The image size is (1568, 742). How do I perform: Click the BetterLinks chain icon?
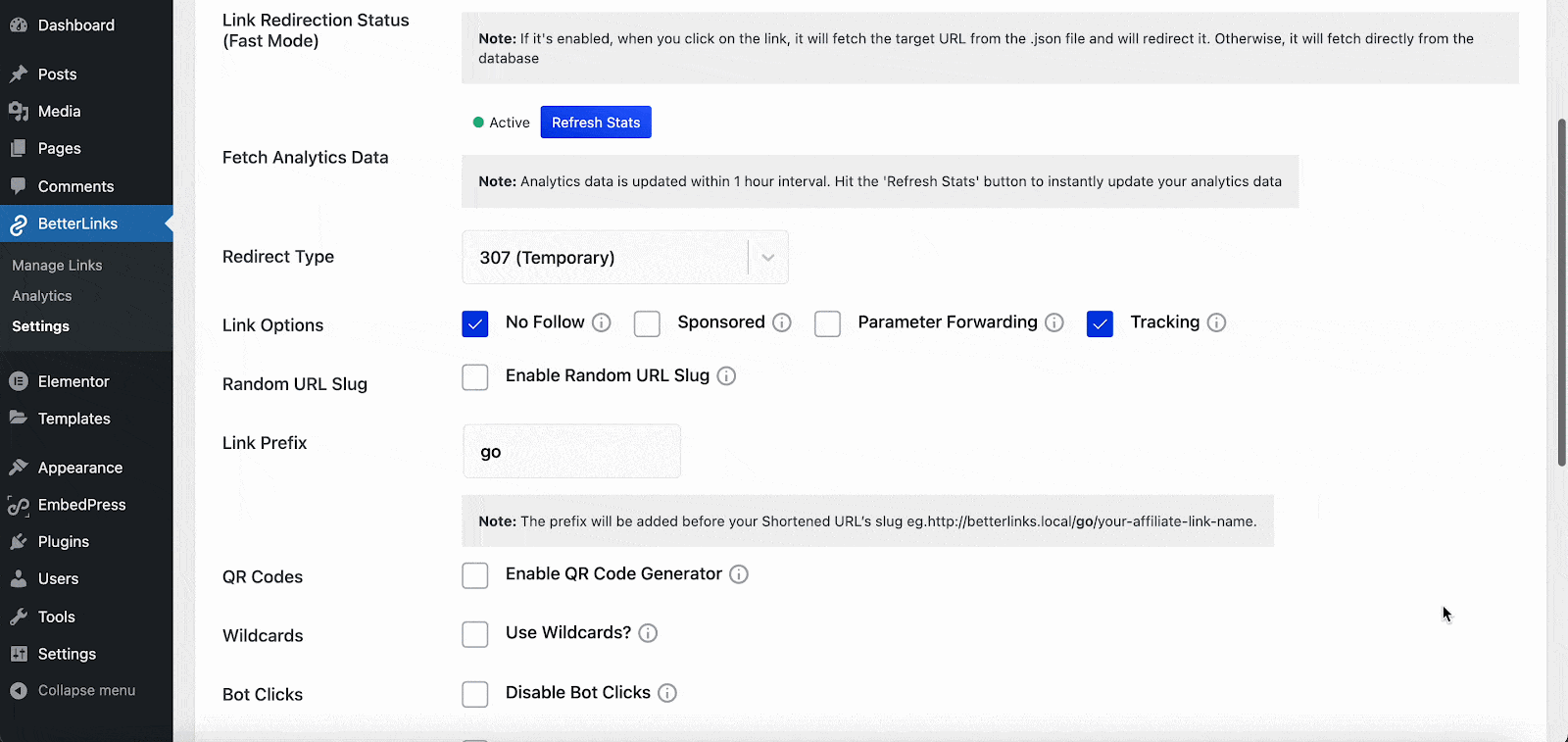coord(19,224)
